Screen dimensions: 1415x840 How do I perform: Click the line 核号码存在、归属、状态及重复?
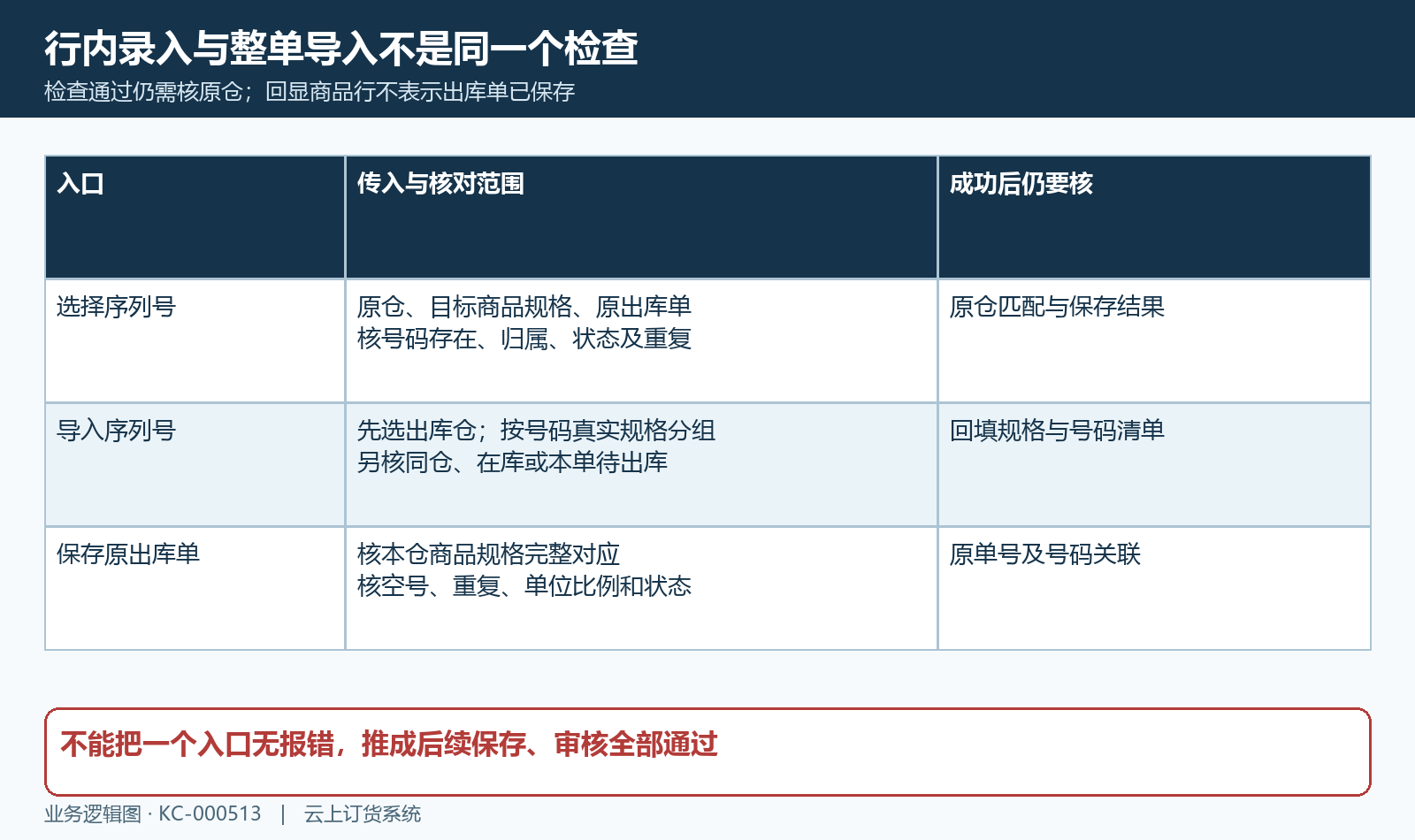[x=524, y=339]
